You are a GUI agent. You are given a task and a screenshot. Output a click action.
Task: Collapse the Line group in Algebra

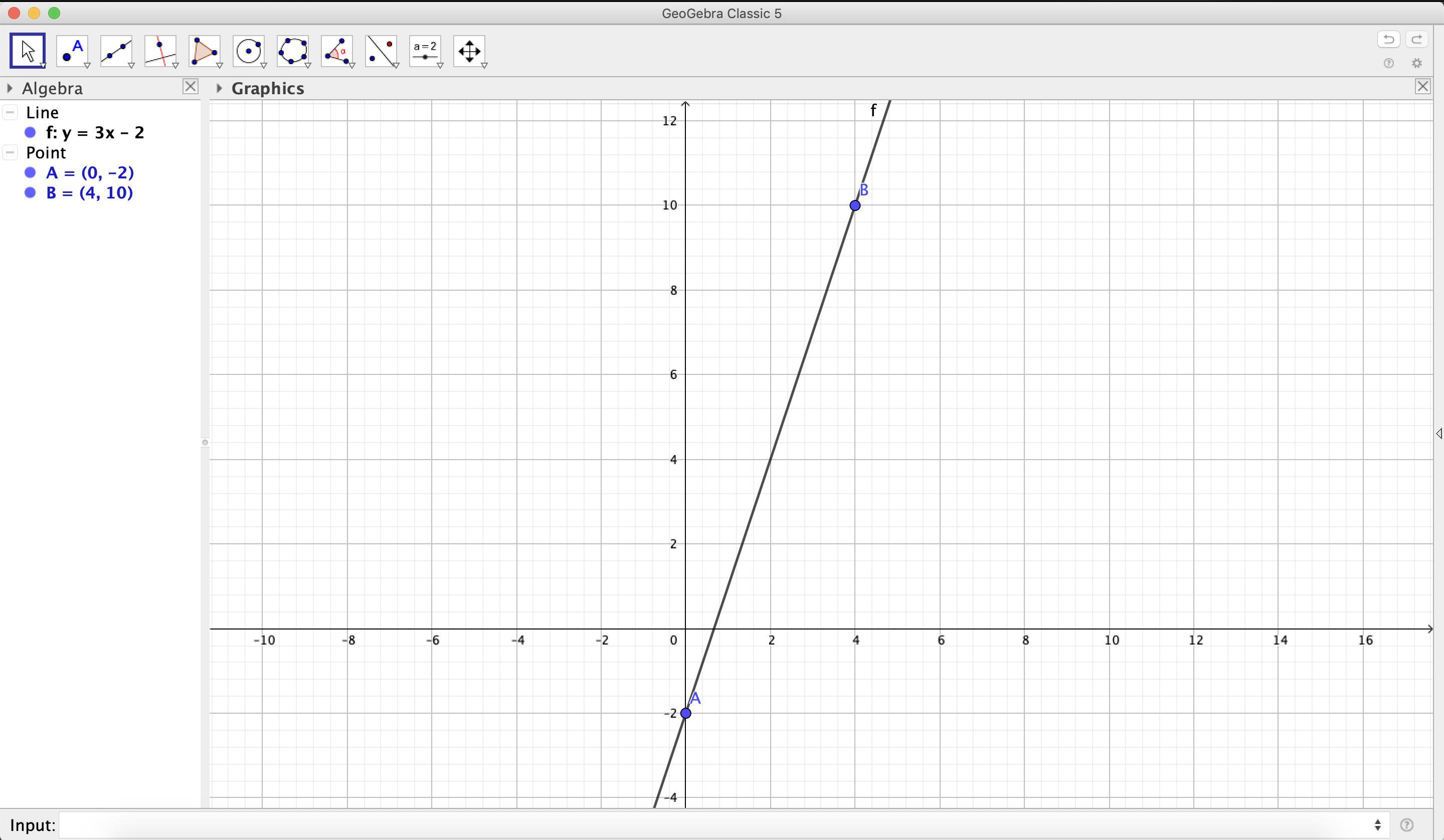point(11,112)
